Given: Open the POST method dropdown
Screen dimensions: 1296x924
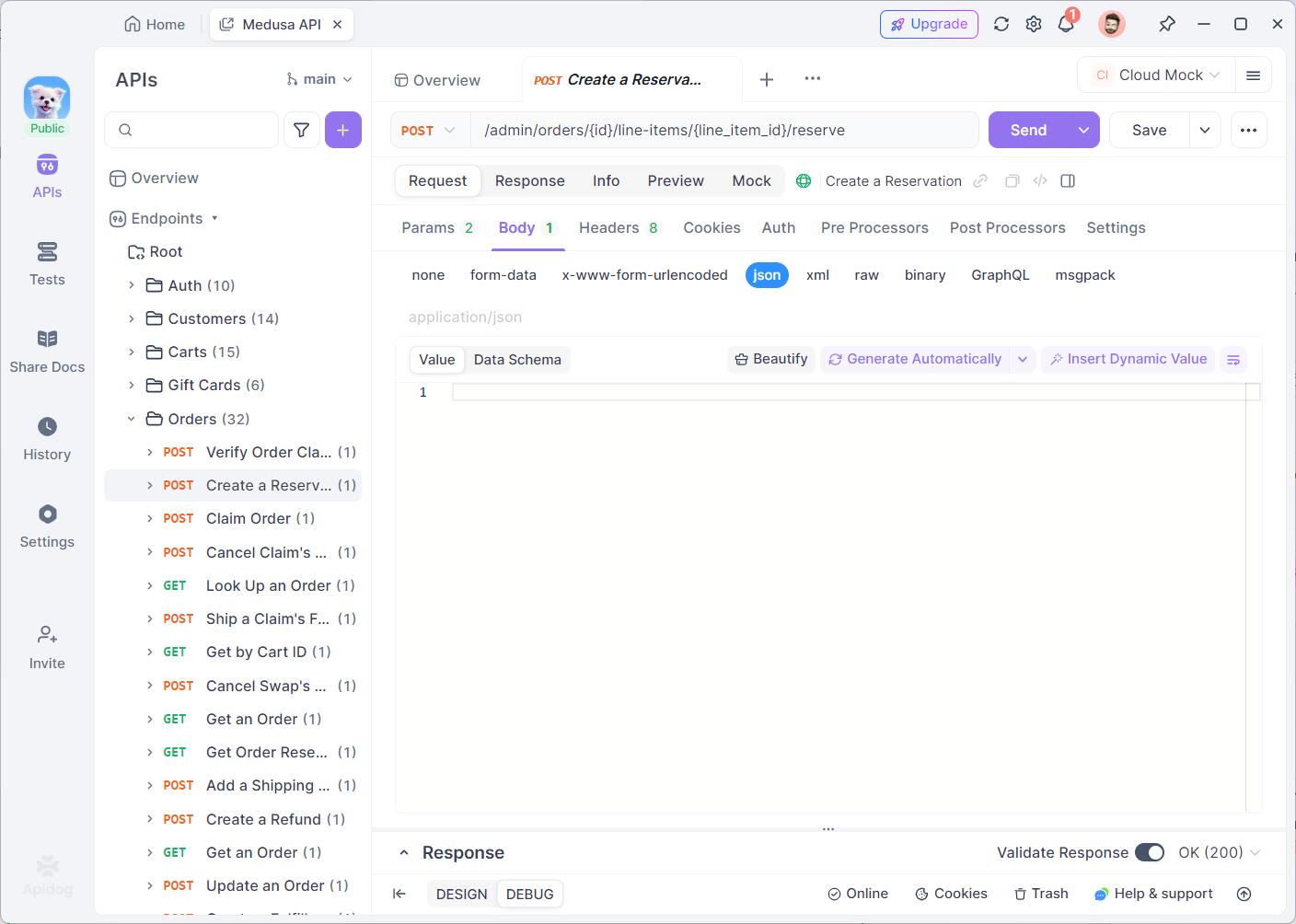Looking at the screenshot, I should click(x=428, y=131).
